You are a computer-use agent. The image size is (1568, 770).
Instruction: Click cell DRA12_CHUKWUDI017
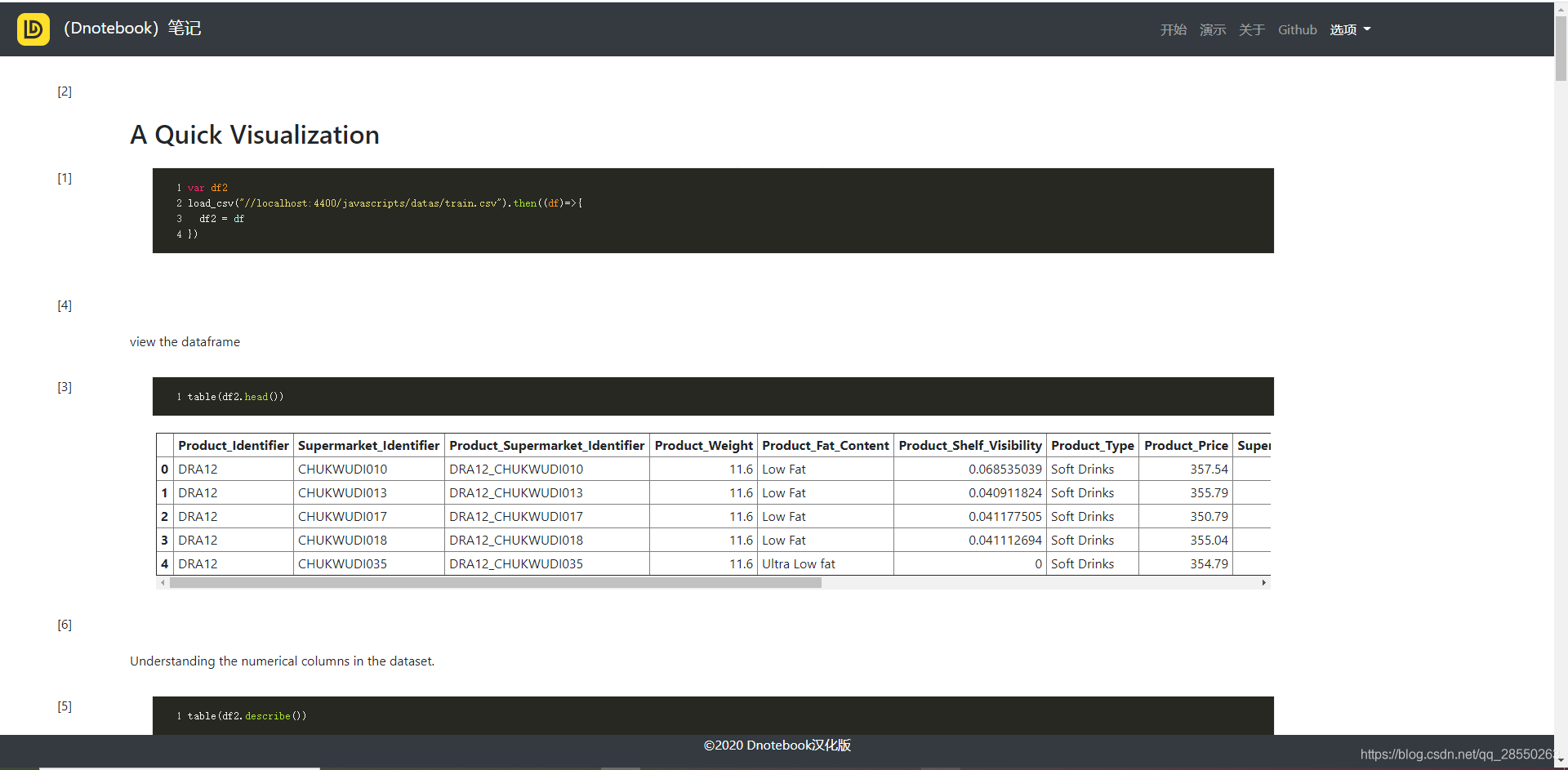point(547,517)
